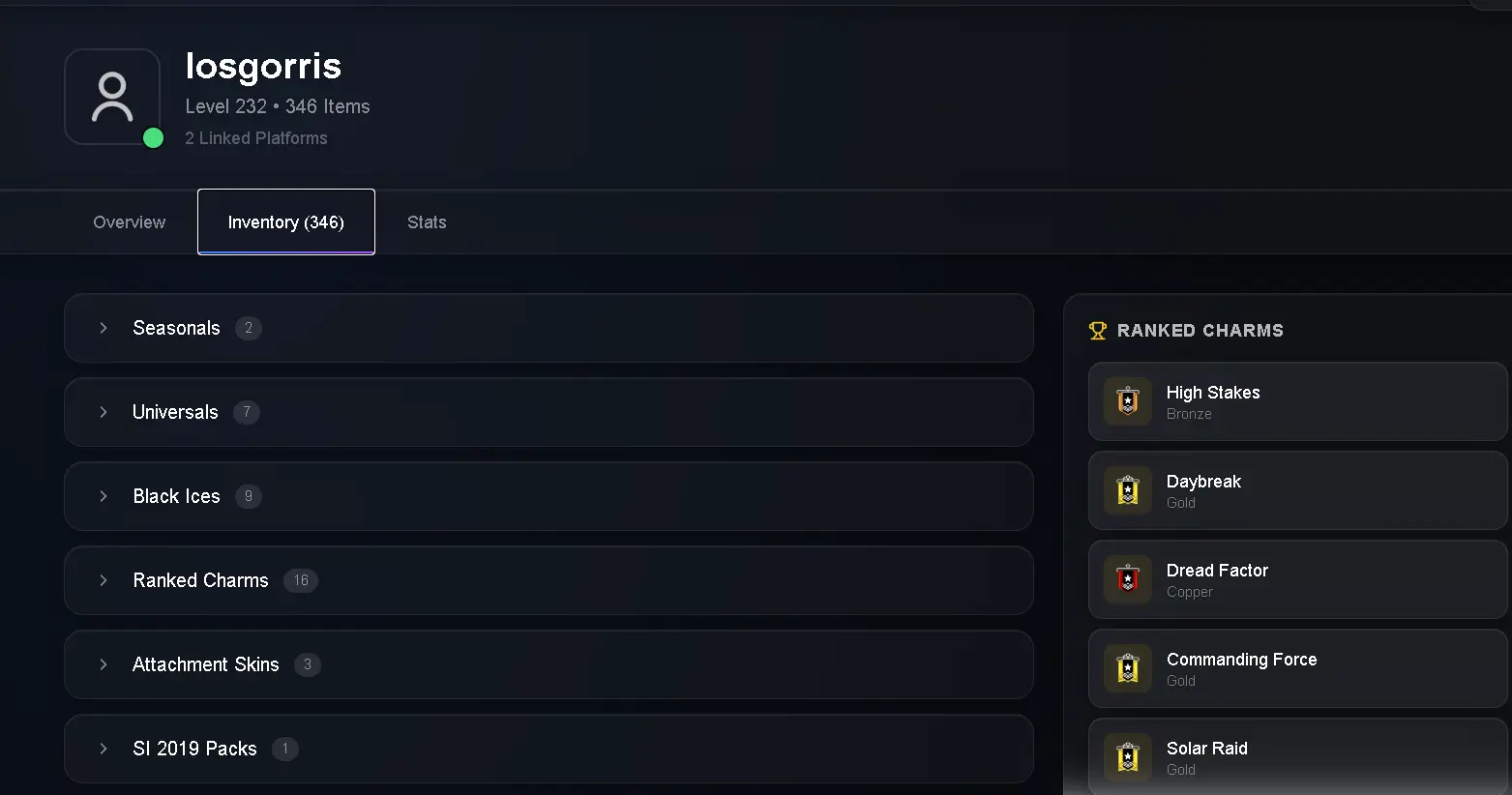Expand the Universals category chevron
This screenshot has height=795, width=1512.
(104, 412)
